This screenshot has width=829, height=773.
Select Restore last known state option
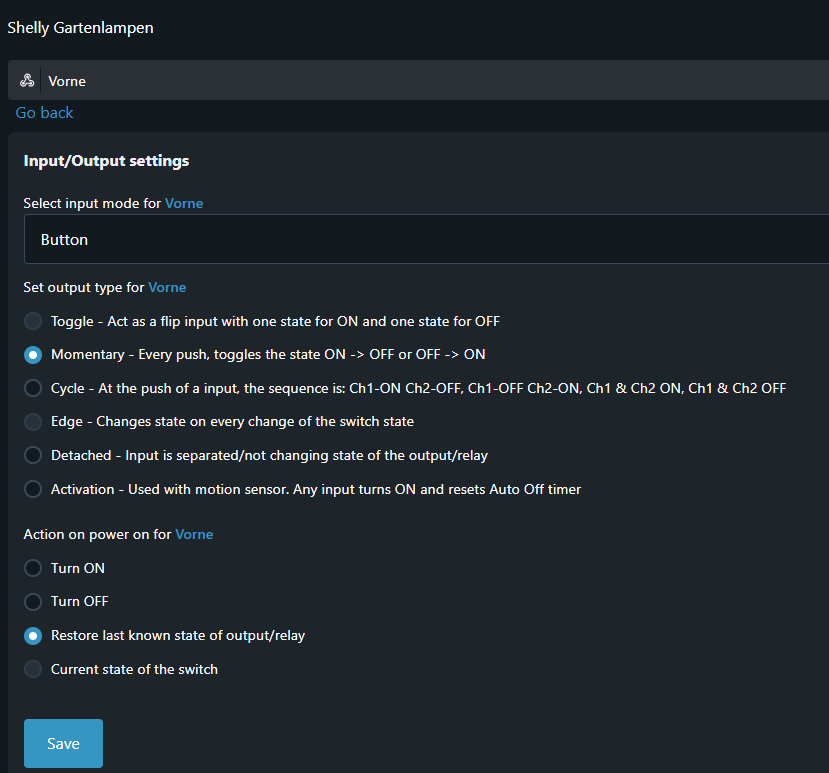[x=33, y=636]
